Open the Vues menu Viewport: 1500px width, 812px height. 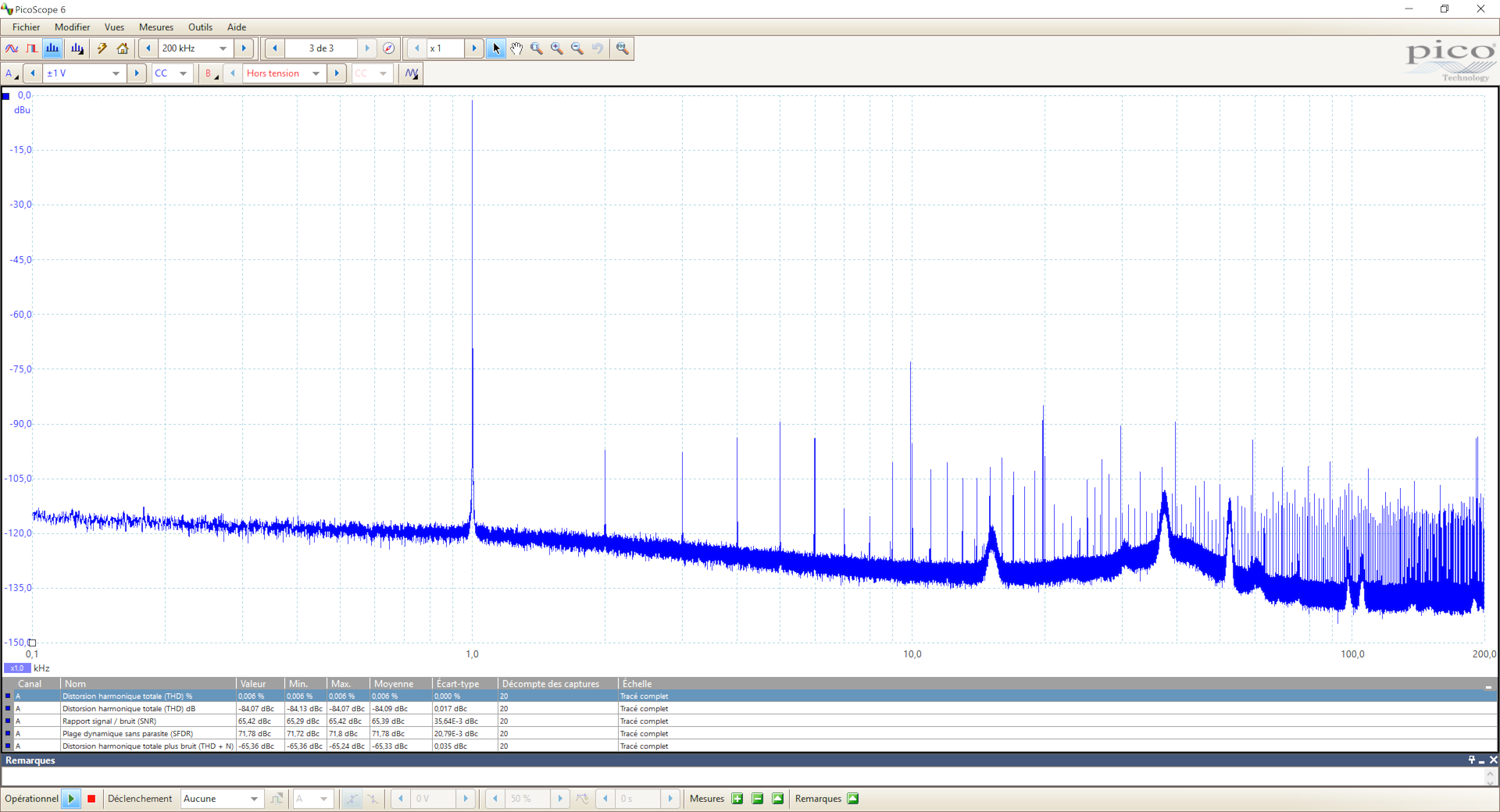114,27
